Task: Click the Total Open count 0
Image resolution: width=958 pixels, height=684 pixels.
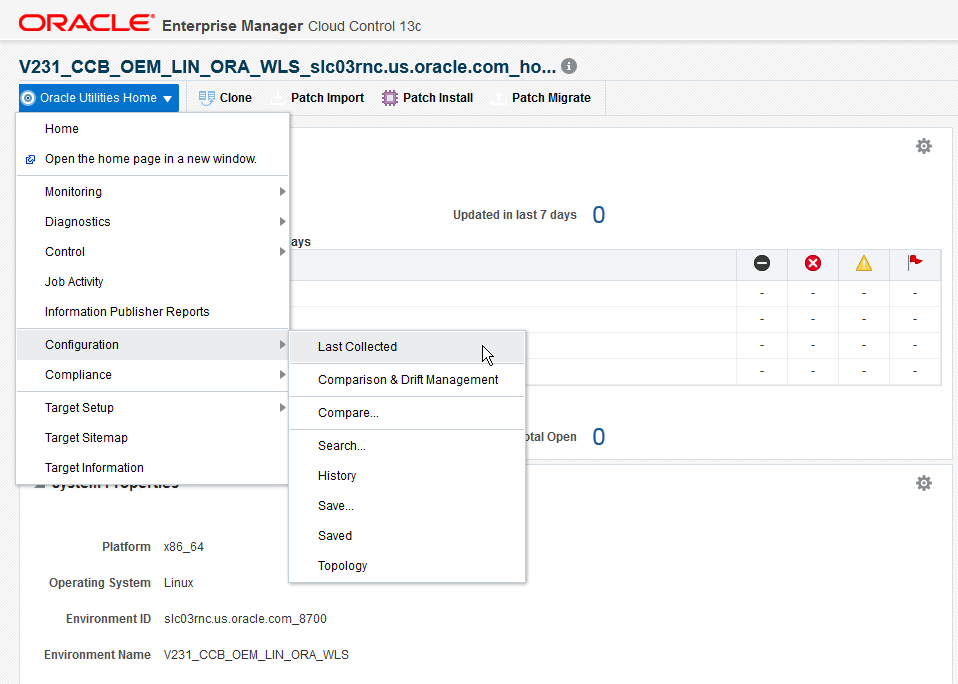Action: pos(599,437)
